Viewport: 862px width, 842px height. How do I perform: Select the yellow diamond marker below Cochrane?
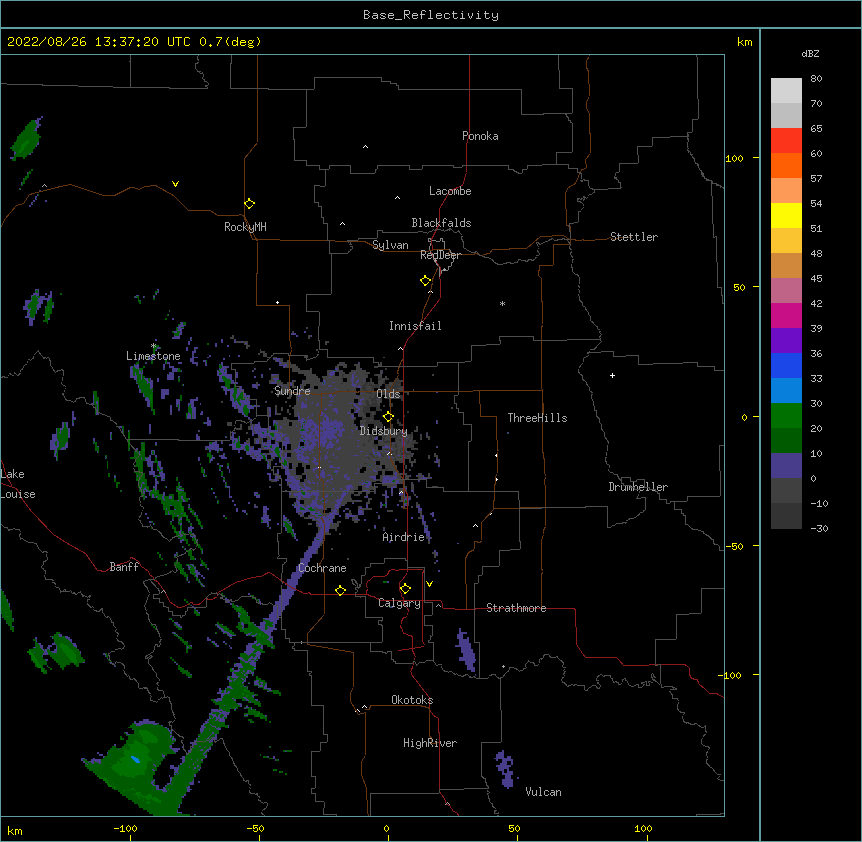pos(340,590)
